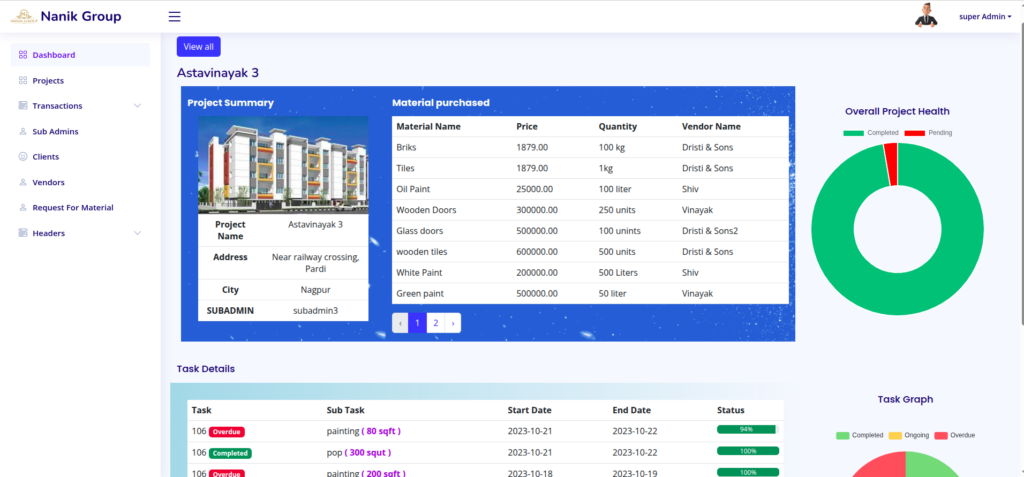Go to page 2 of materials

pos(436,323)
